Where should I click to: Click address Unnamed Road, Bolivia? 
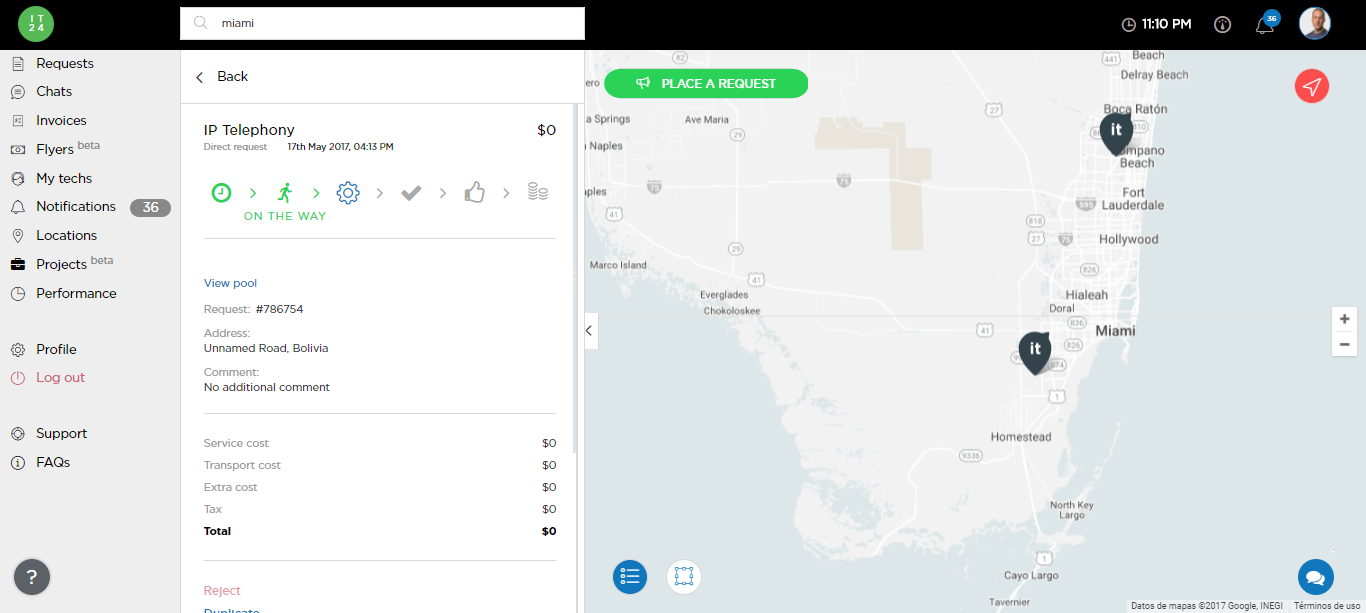(x=266, y=348)
